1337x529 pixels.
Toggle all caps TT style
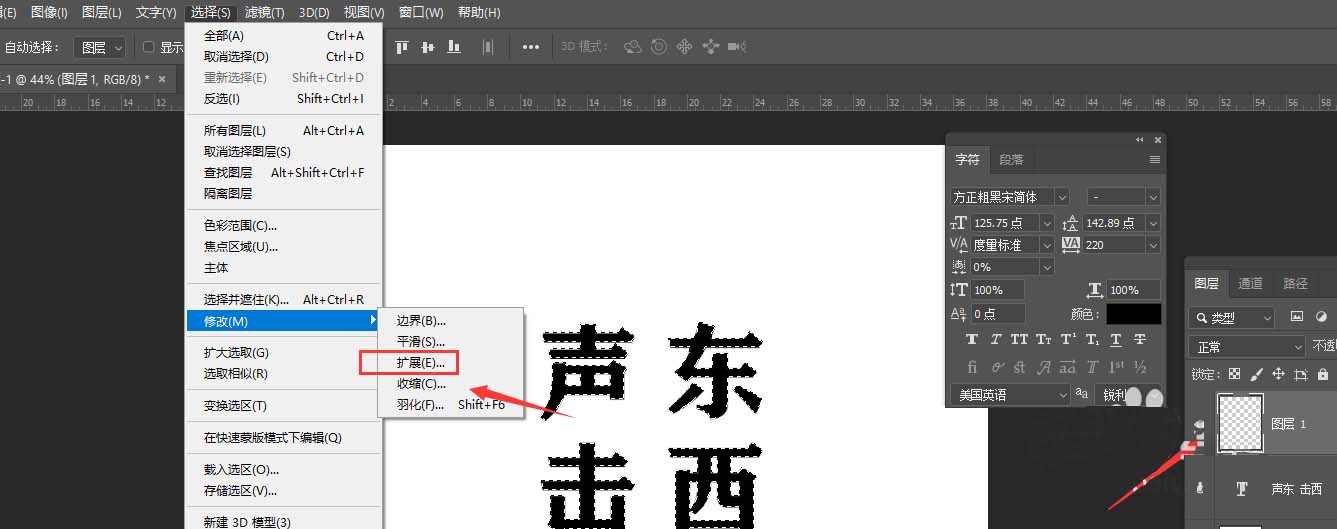(x=1019, y=340)
